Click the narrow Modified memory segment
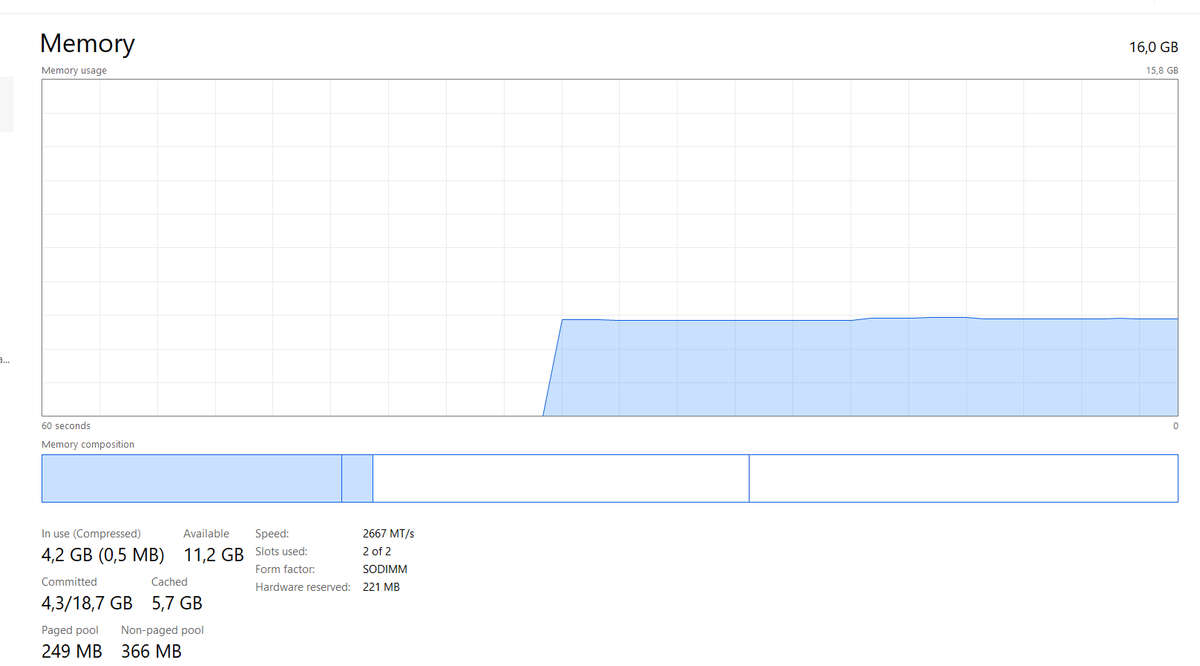 [x=357, y=478]
